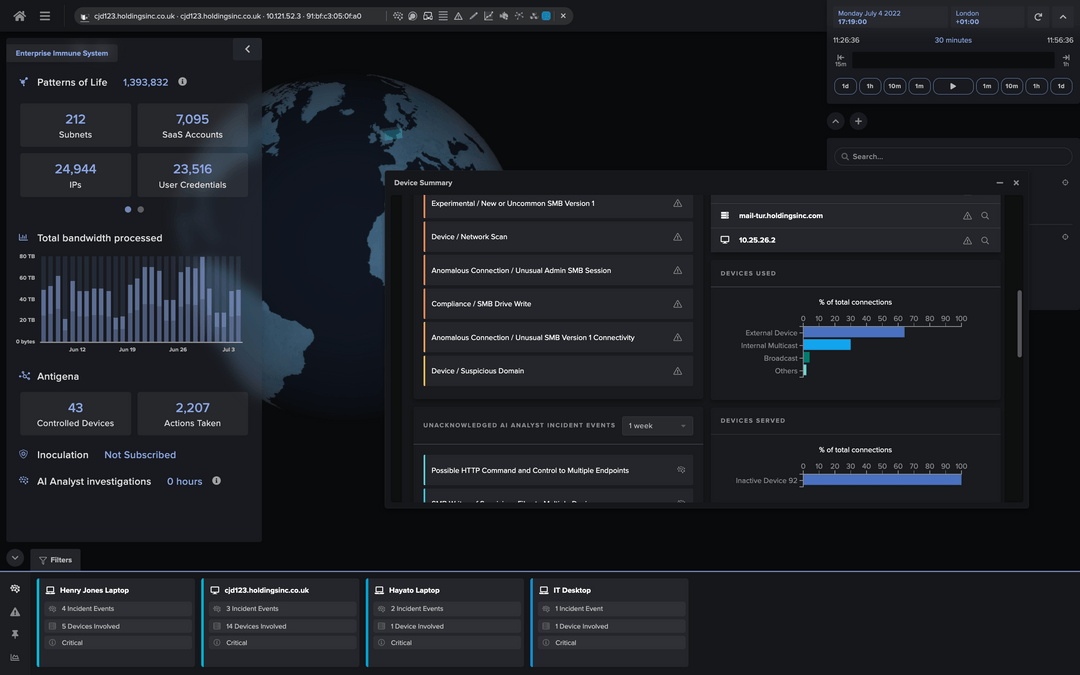Screen dimensions: 1080x675
Task: Click the play button in the time playback controls
Action: (x=952, y=86)
